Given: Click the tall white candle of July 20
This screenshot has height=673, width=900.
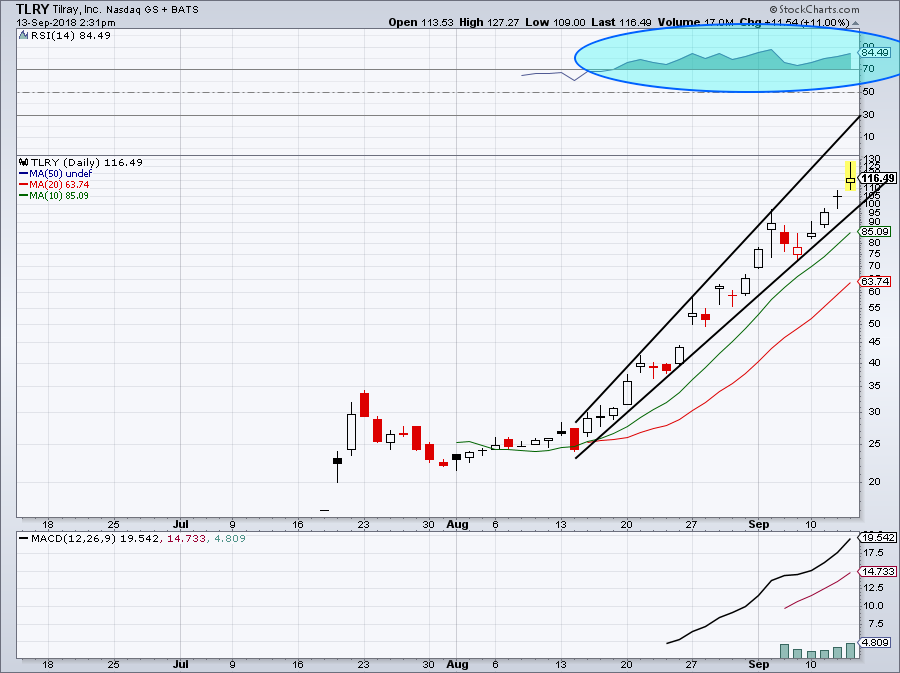Looking at the screenshot, I should (351, 431).
